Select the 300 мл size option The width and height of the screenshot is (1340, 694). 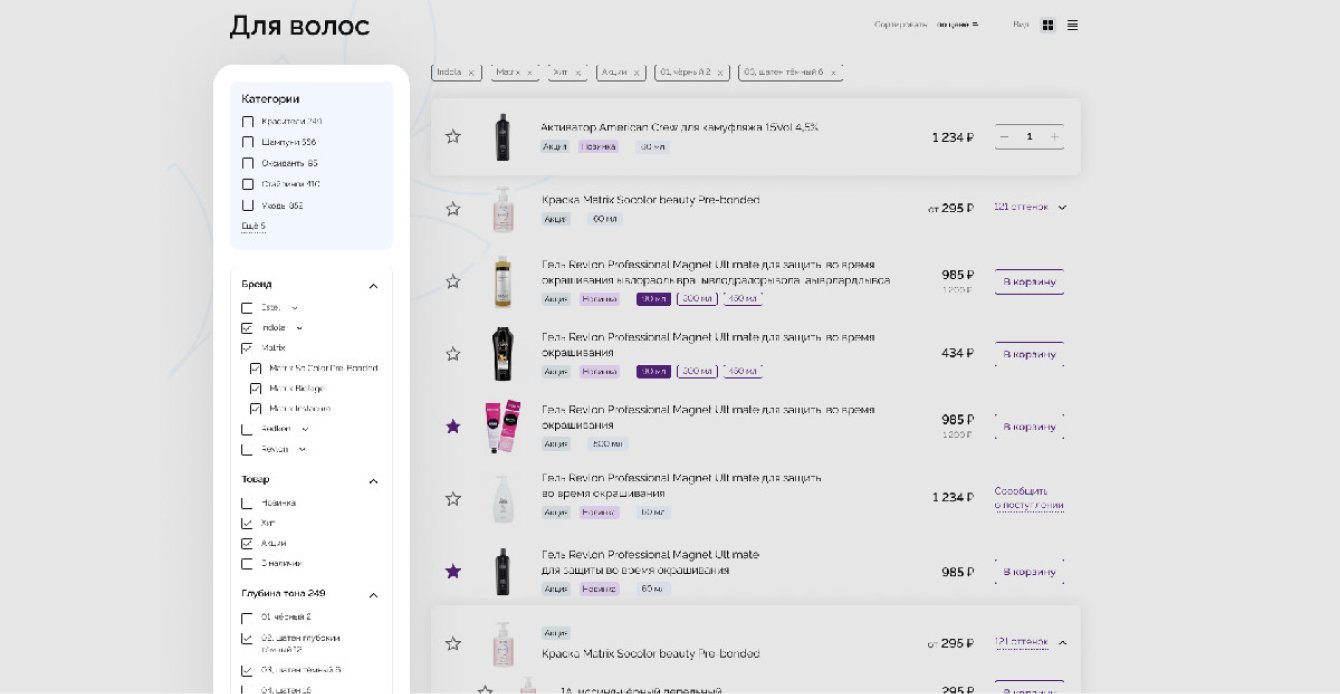point(696,299)
